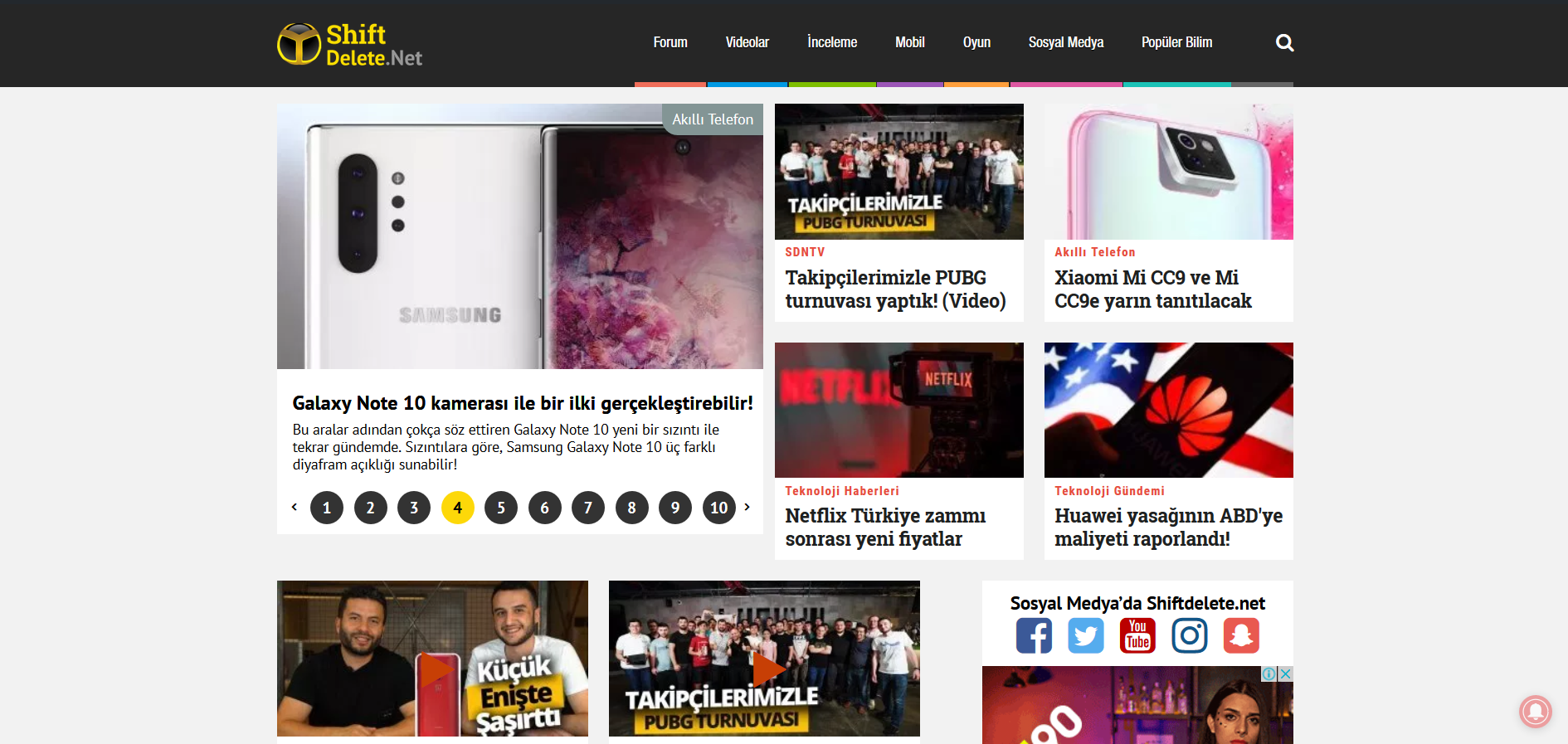1568x744 pixels.
Task: Select slide number 7
Action: click(588, 508)
